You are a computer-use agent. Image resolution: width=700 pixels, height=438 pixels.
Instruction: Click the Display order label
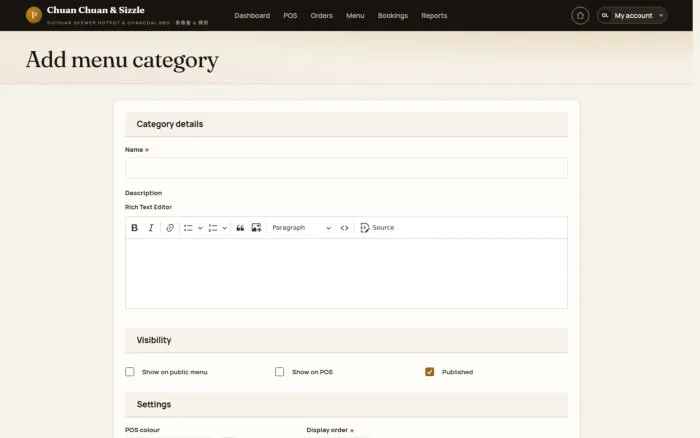tap(327, 430)
